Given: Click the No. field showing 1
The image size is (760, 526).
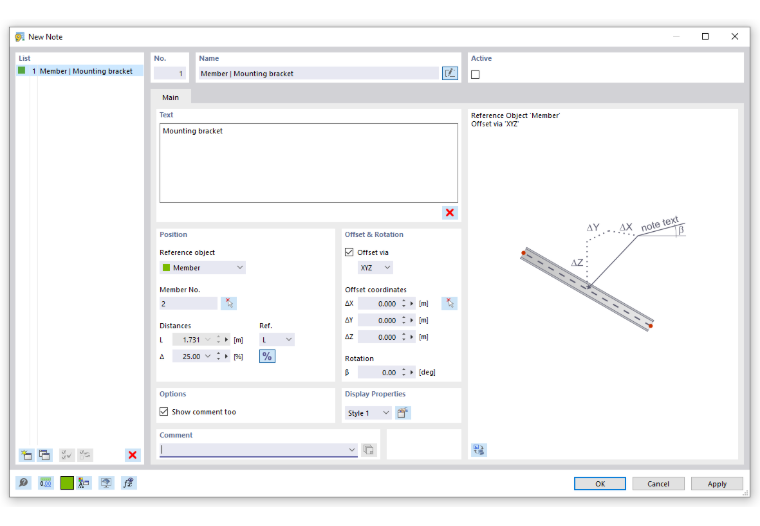Looking at the screenshot, I should pyautogui.click(x=170, y=73).
